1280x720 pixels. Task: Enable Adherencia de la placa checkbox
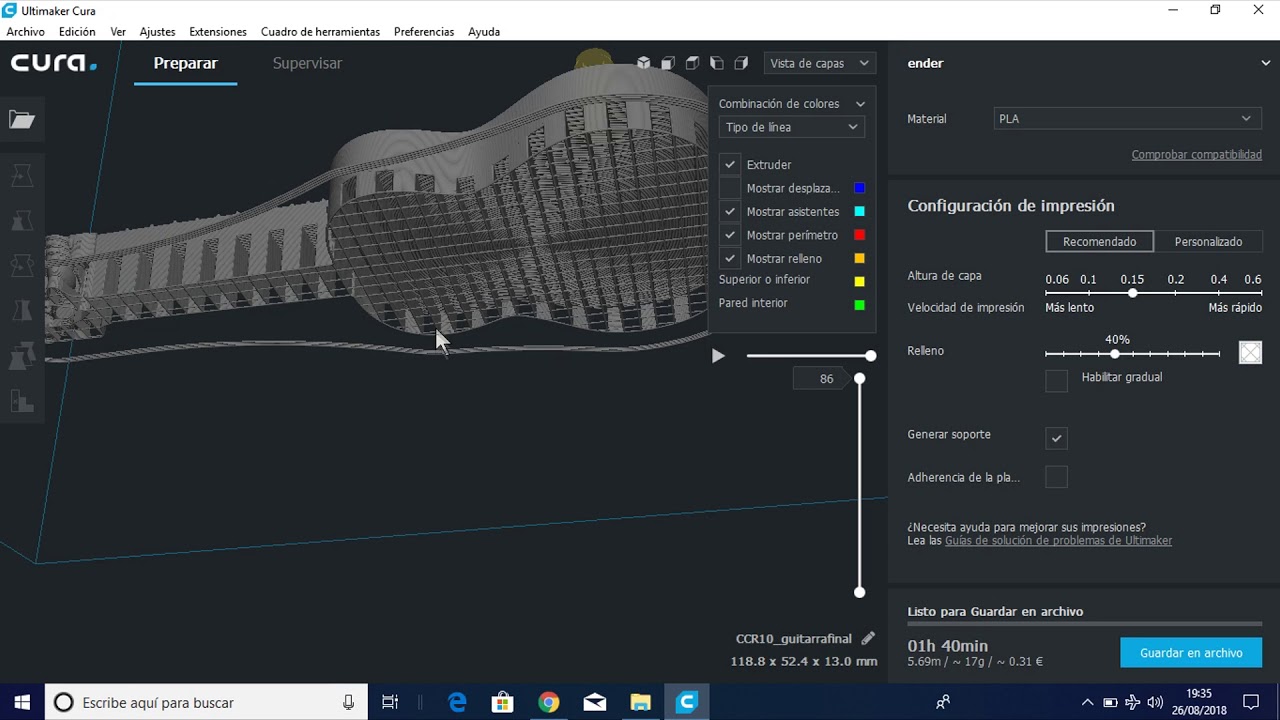pos(1056,477)
